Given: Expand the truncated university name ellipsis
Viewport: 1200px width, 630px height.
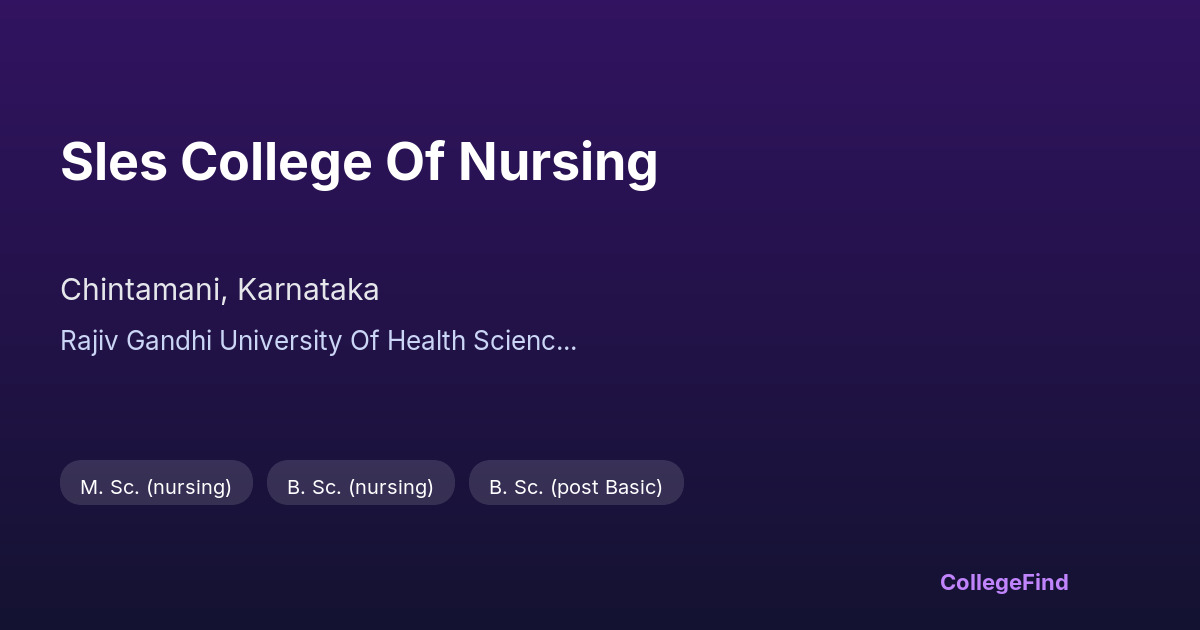Looking at the screenshot, I should point(566,341).
